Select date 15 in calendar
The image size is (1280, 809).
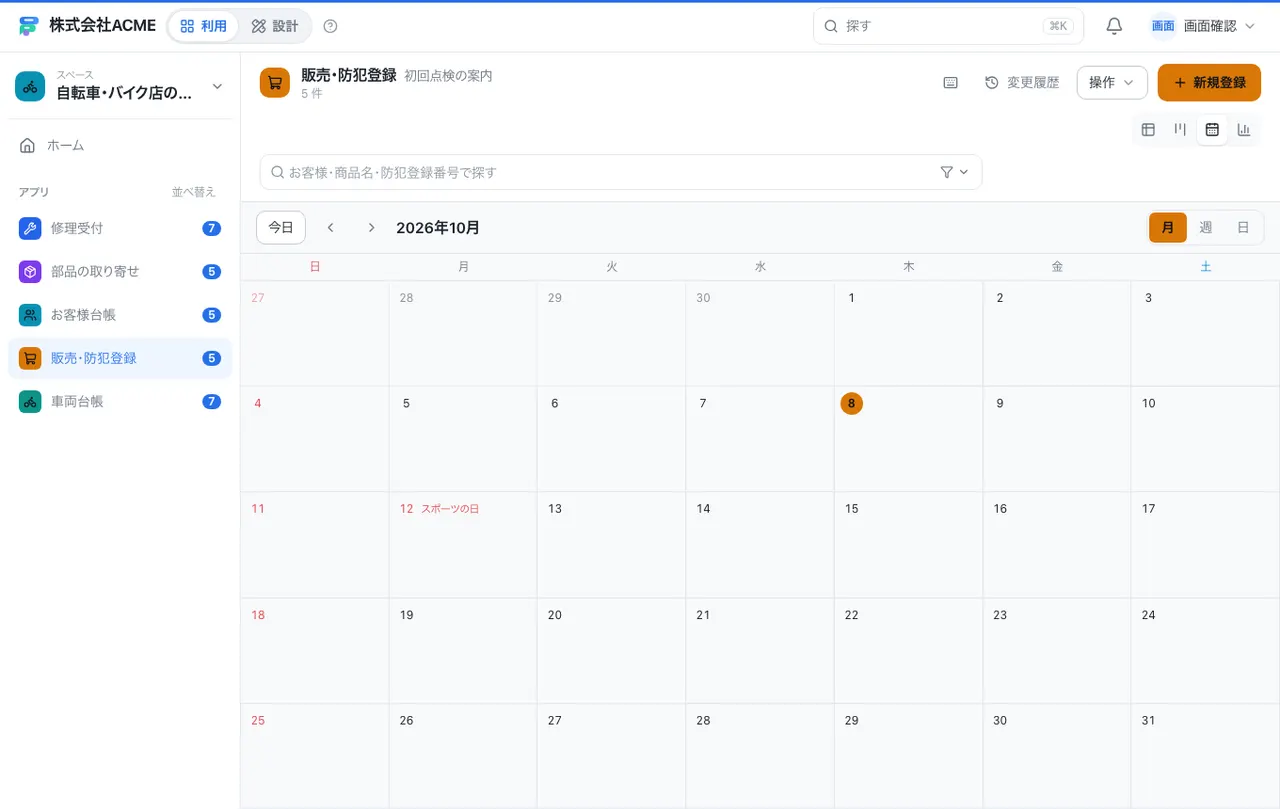coord(852,509)
